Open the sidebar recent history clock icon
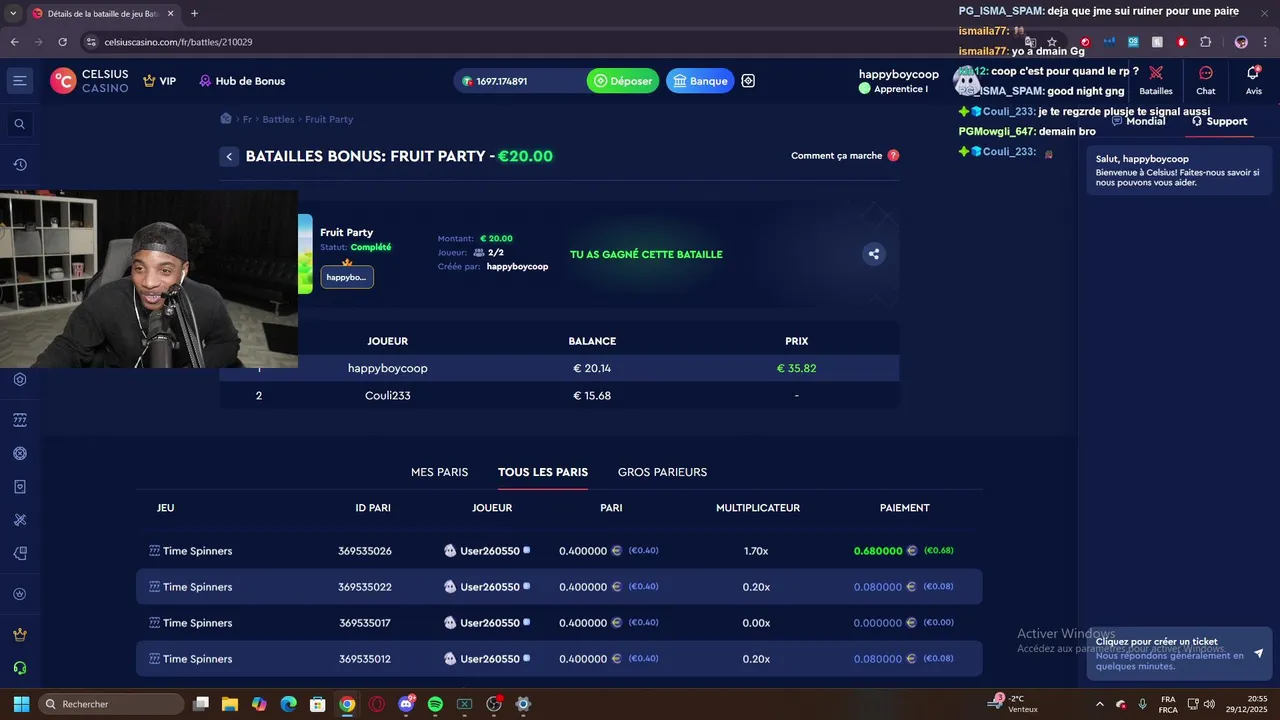 pos(19,165)
